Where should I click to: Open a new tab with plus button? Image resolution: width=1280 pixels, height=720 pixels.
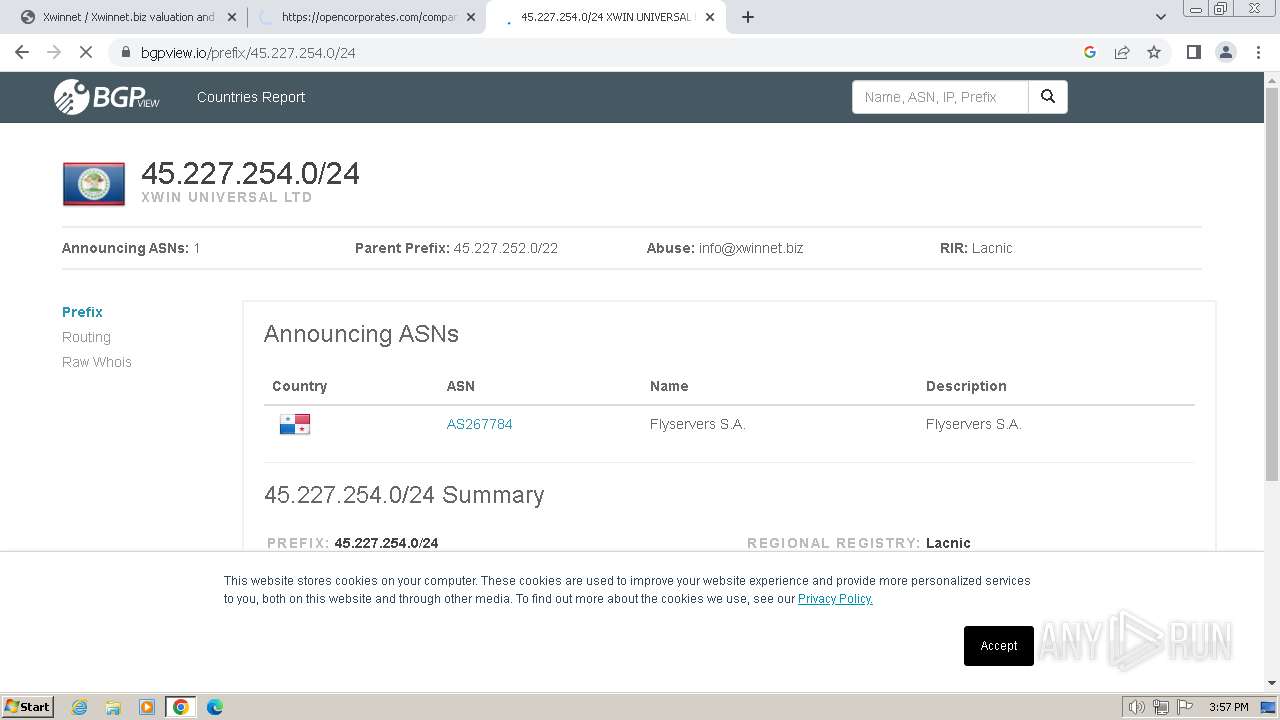(x=748, y=17)
